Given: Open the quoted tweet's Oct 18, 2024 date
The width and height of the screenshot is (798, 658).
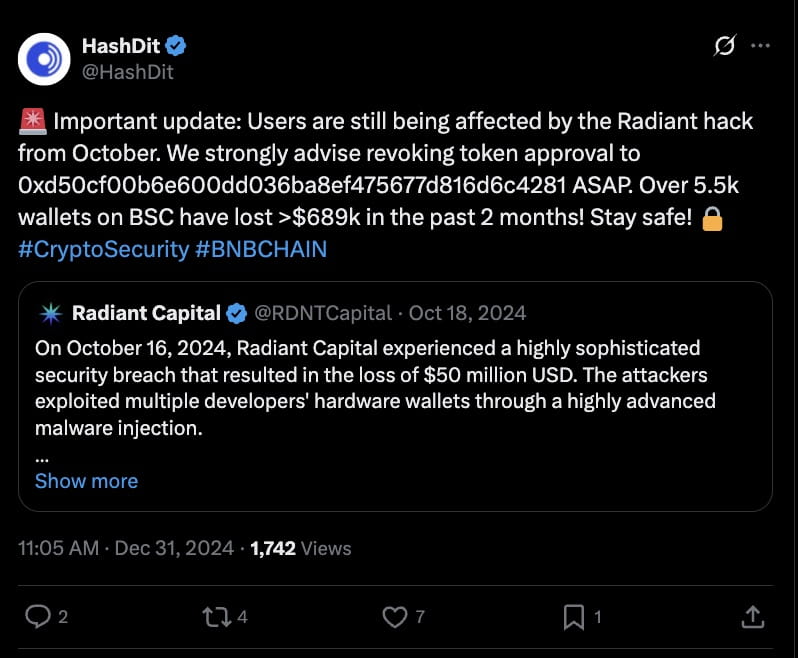Looking at the screenshot, I should (x=467, y=313).
